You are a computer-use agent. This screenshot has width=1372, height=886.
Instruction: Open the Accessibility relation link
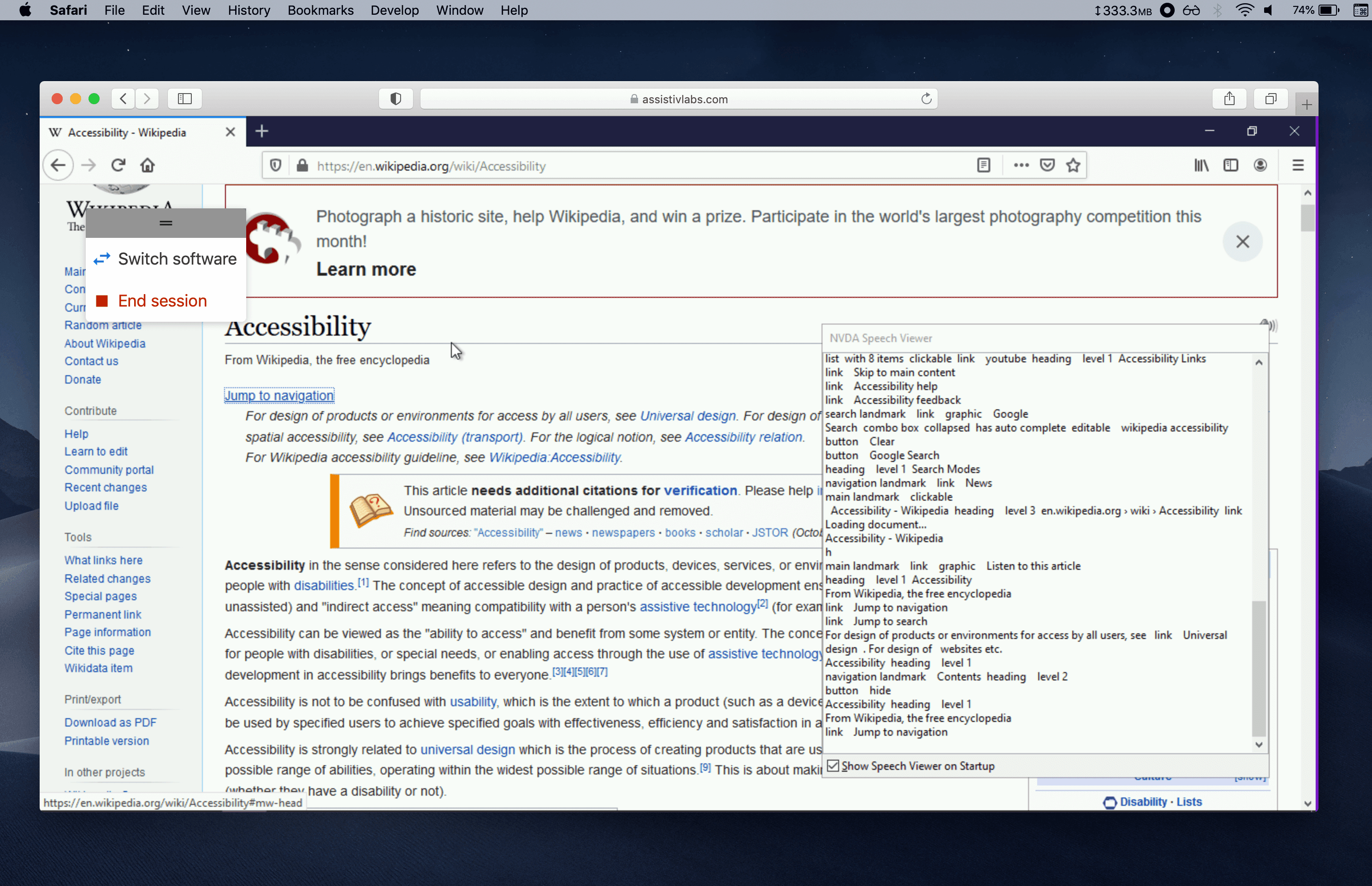tap(743, 437)
